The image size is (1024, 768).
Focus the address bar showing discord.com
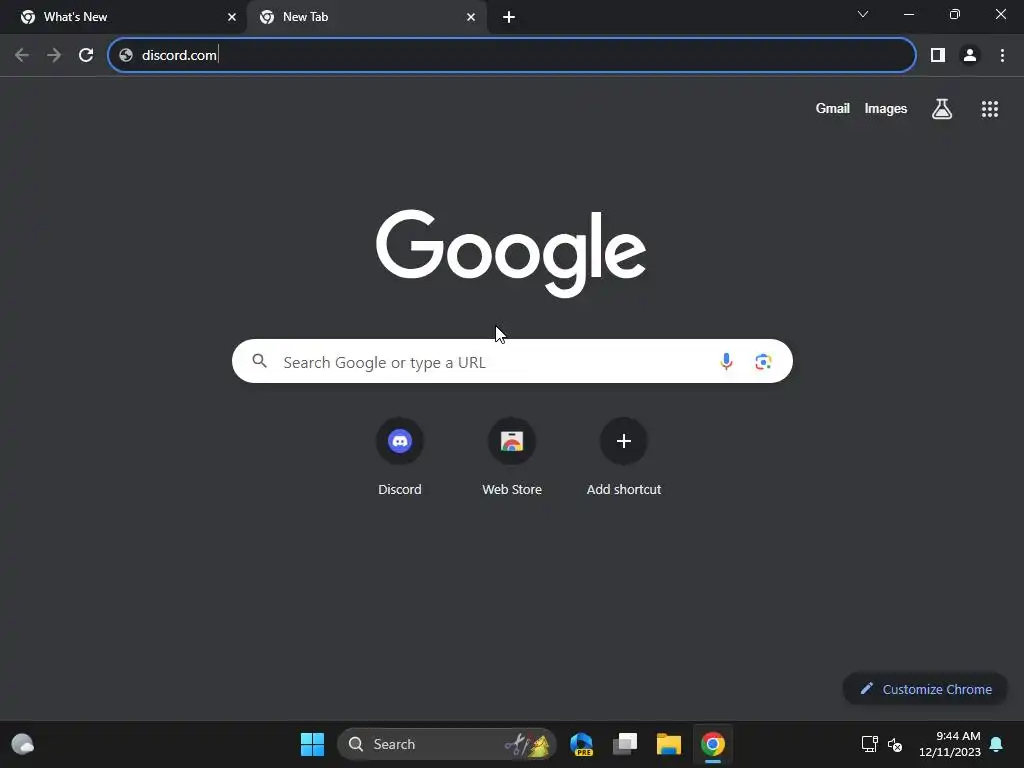tap(511, 55)
